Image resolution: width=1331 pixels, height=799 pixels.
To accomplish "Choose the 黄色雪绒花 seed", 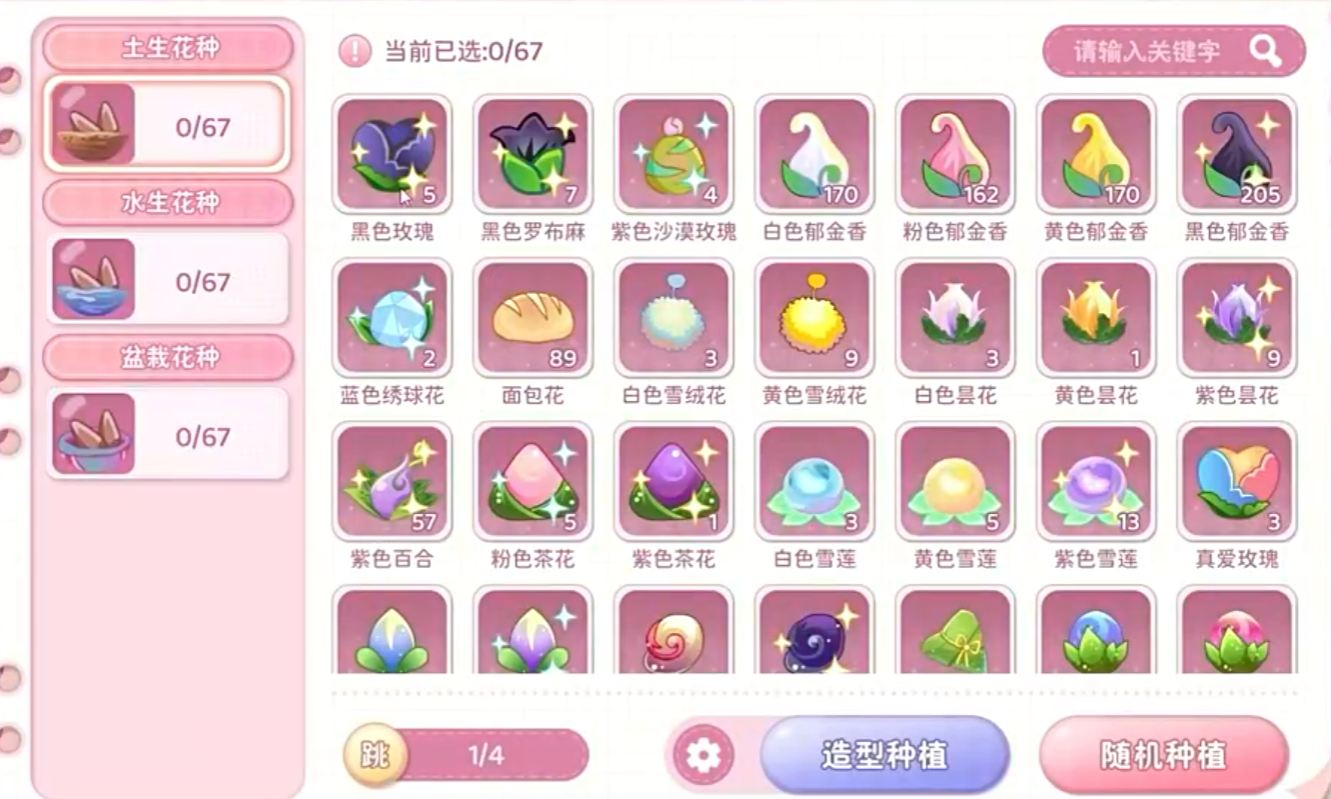I will pos(815,317).
